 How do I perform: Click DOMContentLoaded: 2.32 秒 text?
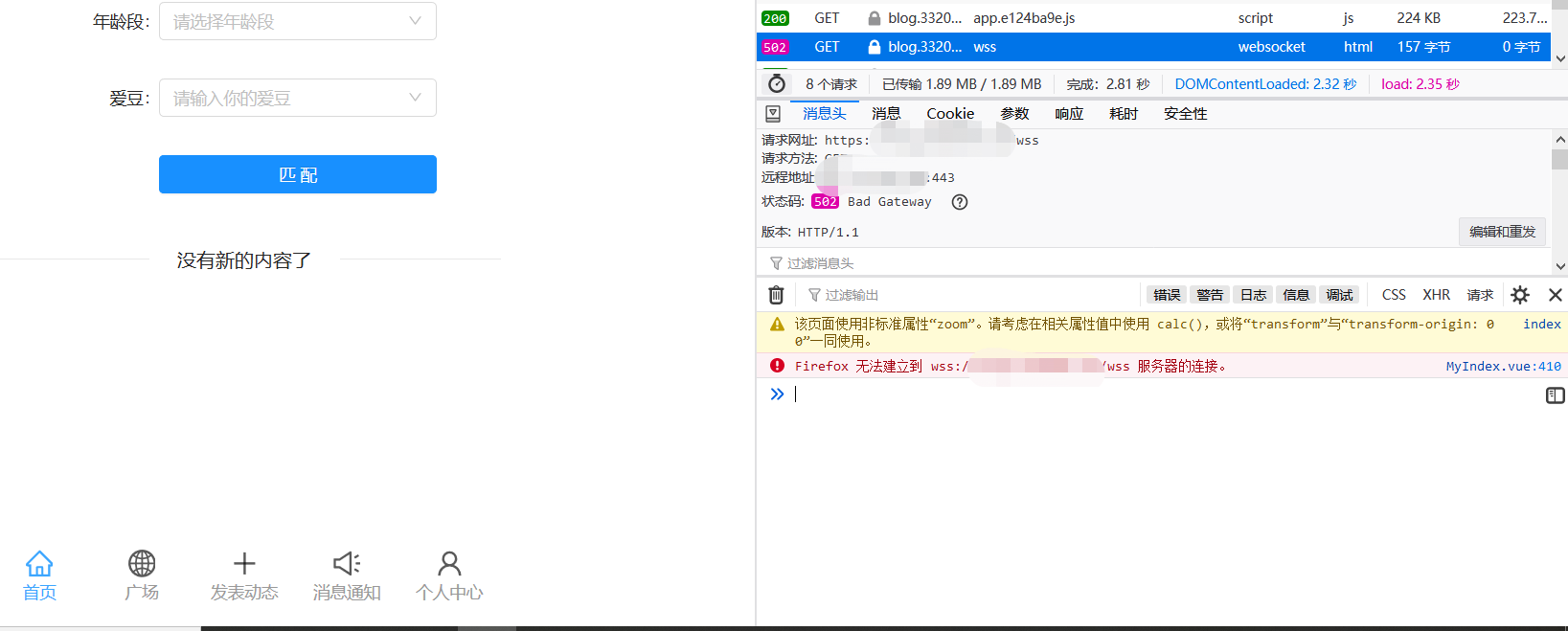(1265, 84)
